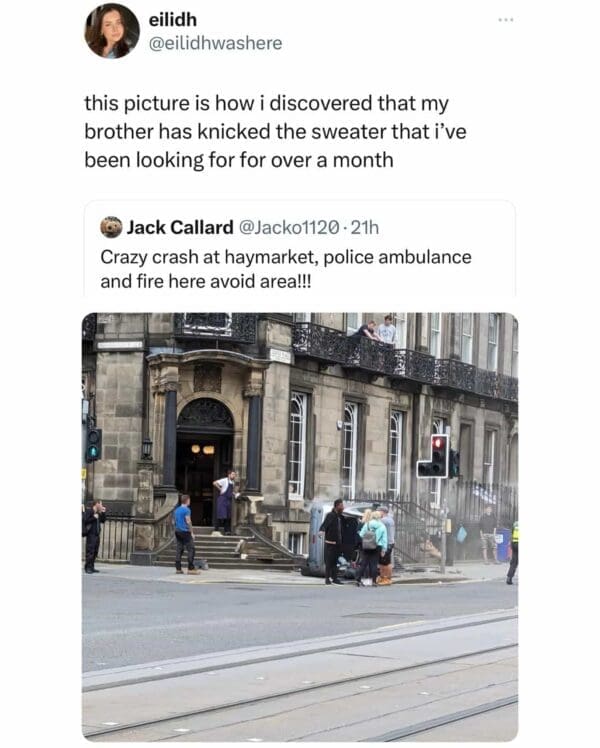Viewport: 600px width, 748px height.
Task: Tap the two people leaning over the balcony
Action: (375, 330)
